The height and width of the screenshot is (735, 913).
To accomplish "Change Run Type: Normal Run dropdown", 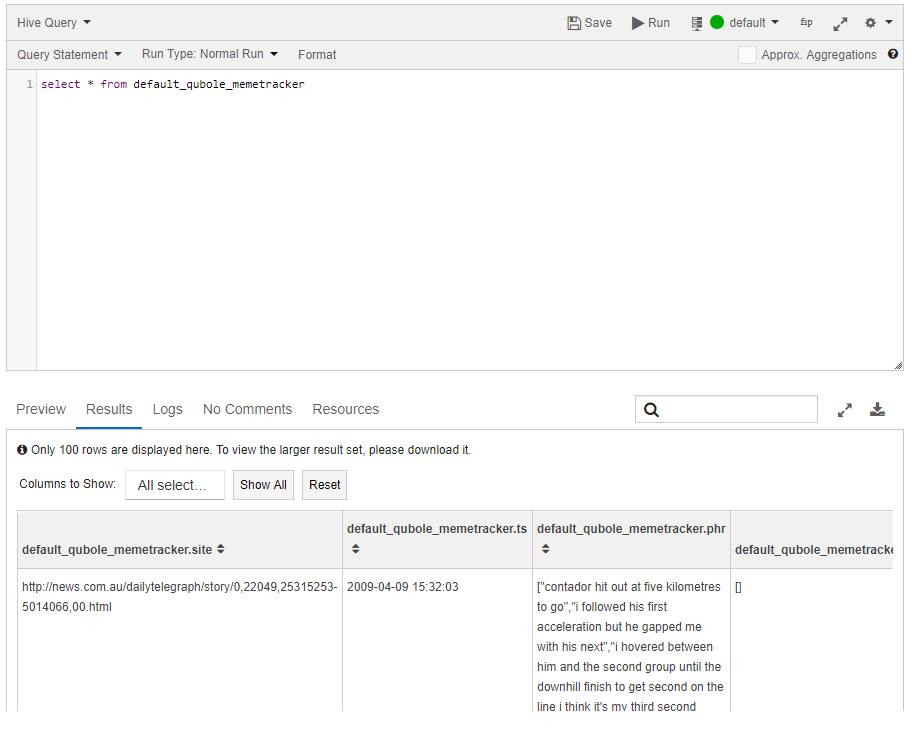I will click(210, 54).
